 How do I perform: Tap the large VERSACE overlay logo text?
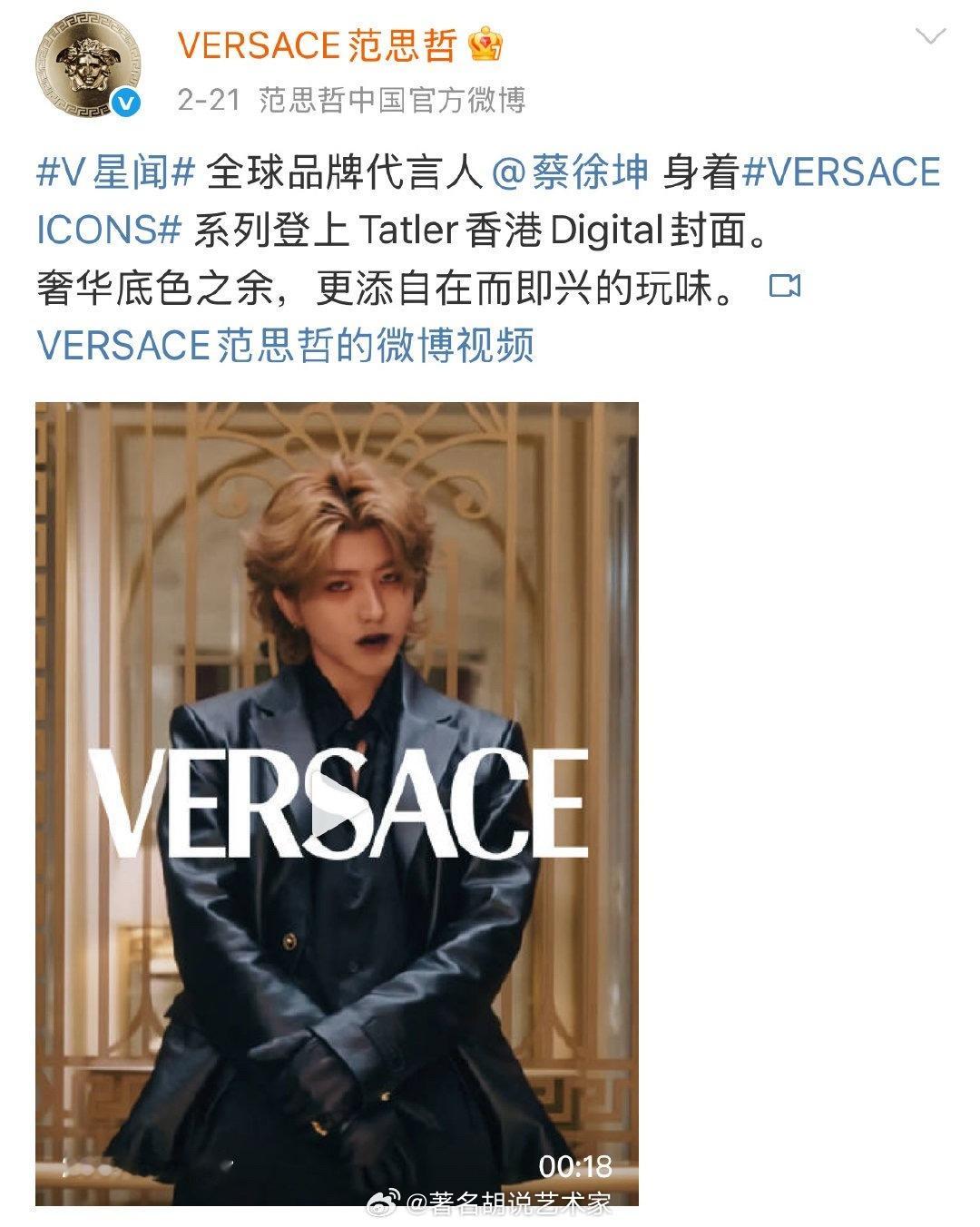click(x=337, y=805)
